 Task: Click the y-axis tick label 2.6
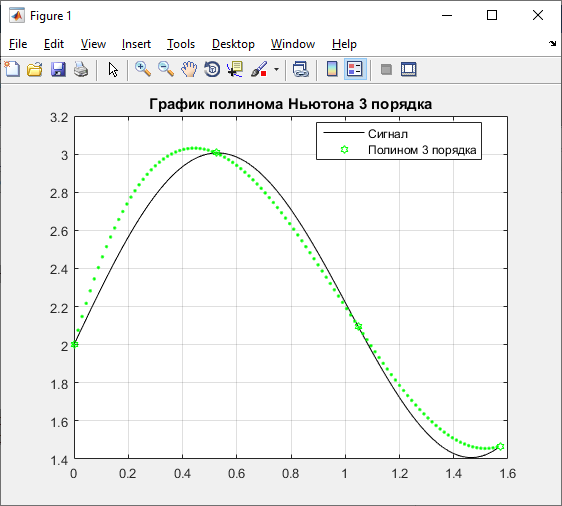(59, 231)
